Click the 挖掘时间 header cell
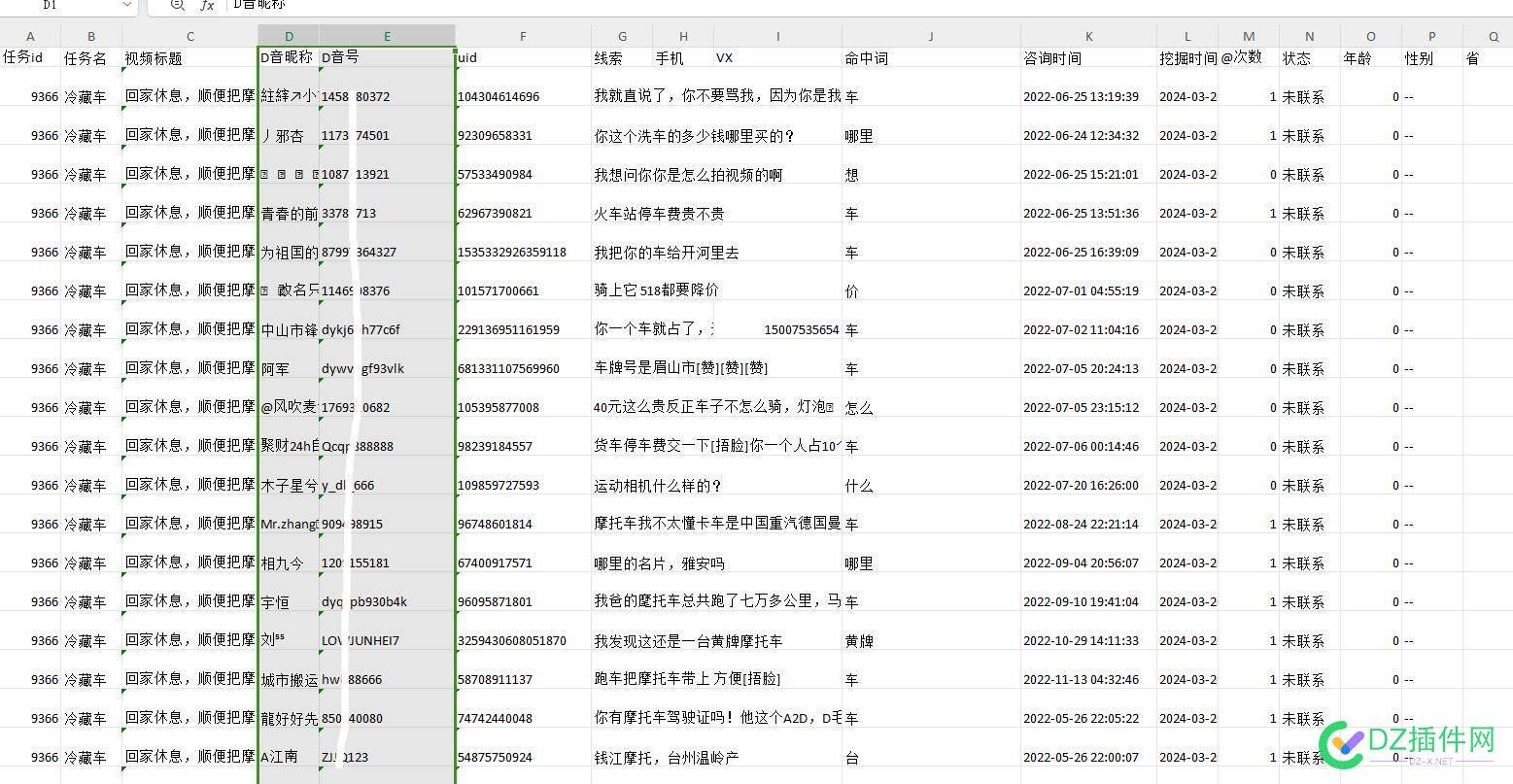This screenshot has height=784, width=1513. coord(1187,57)
